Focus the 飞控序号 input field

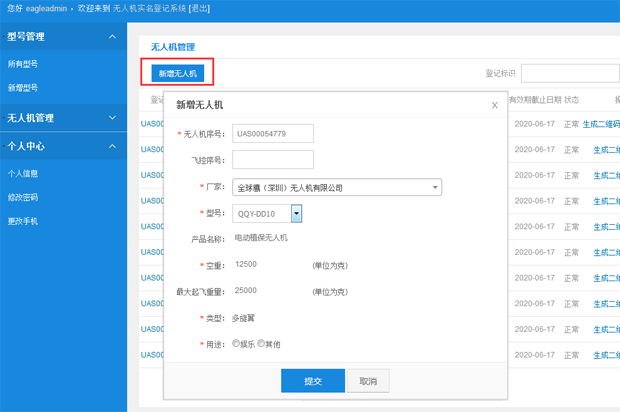coord(273,160)
